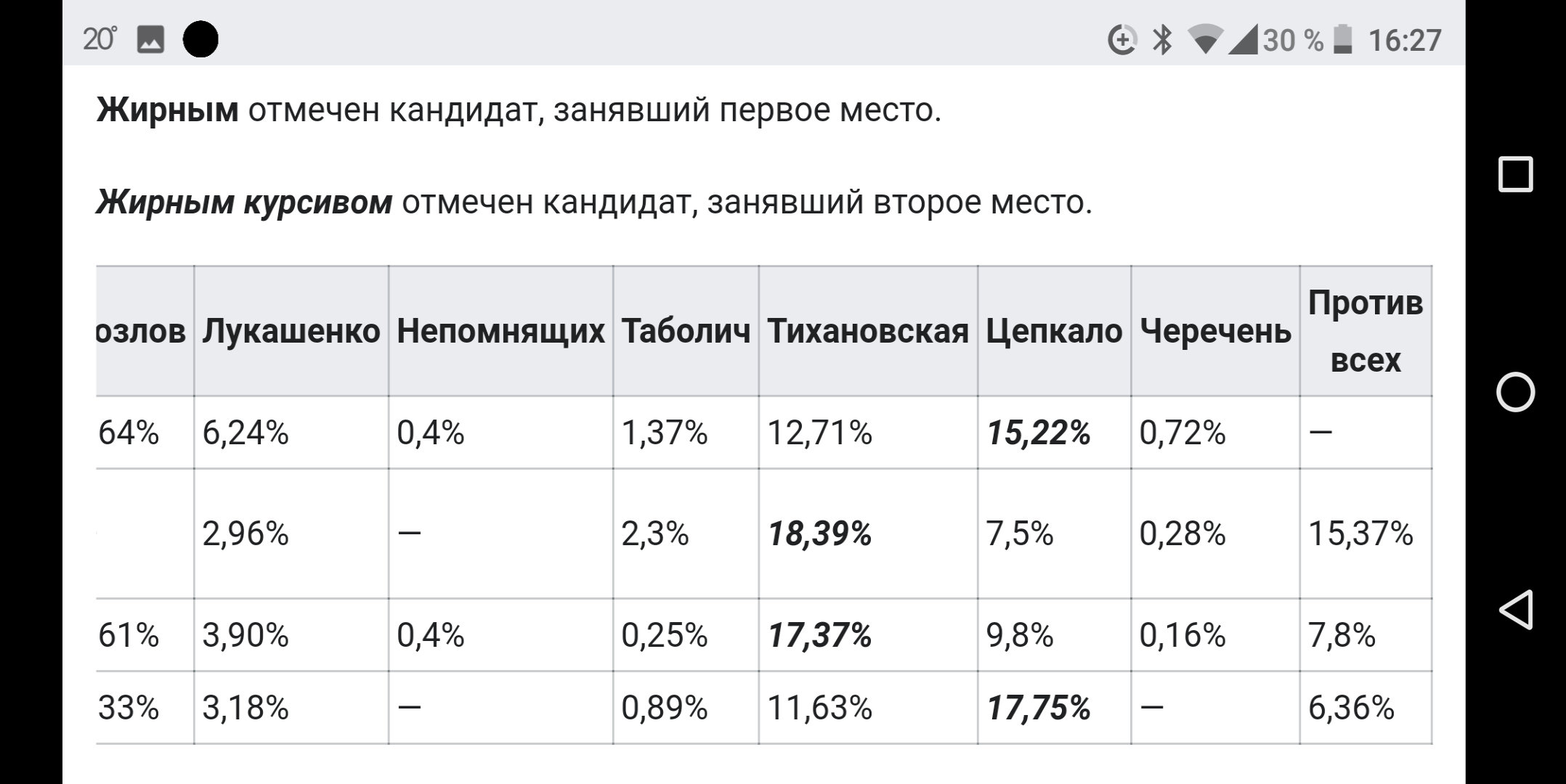Tap the Wi-Fi signal status icon

[x=1204, y=39]
